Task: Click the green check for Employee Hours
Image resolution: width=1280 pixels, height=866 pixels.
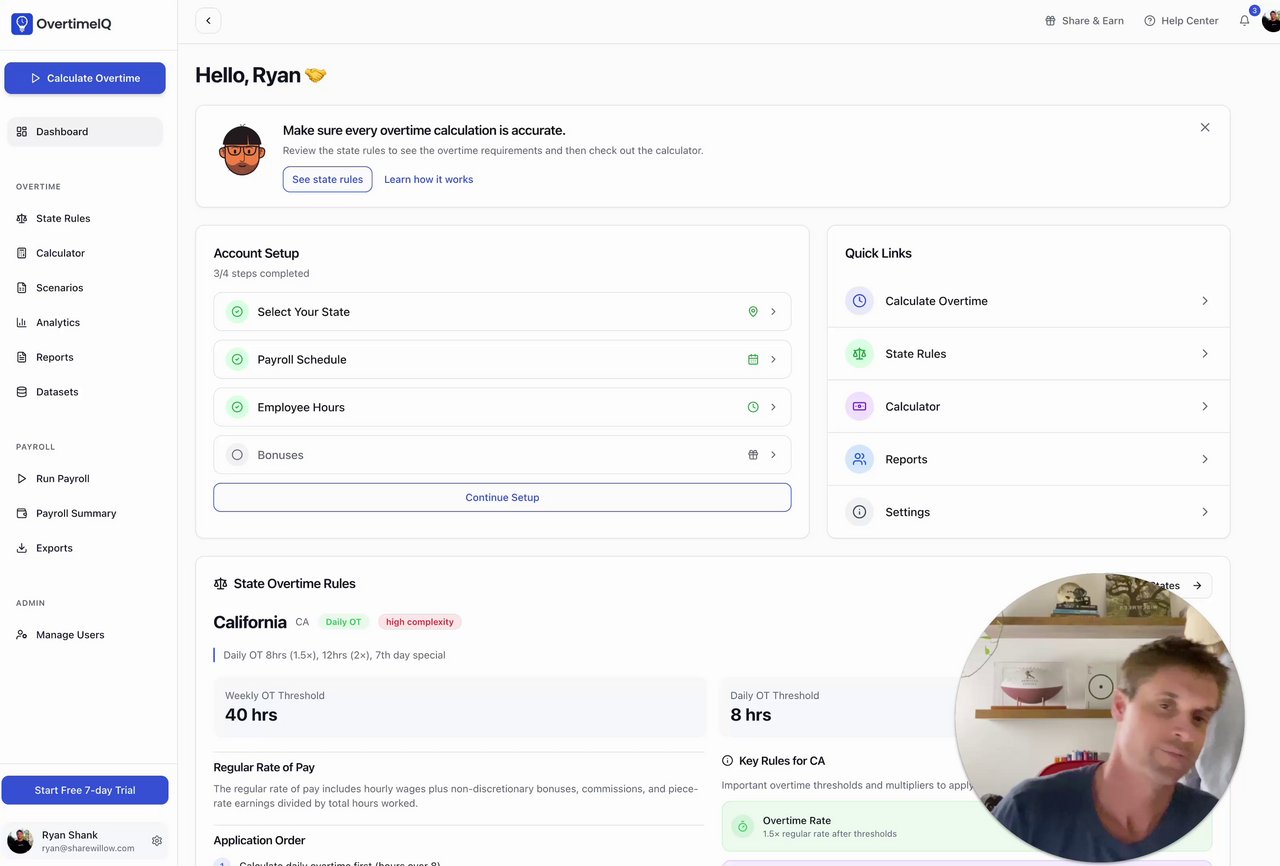Action: click(x=237, y=407)
